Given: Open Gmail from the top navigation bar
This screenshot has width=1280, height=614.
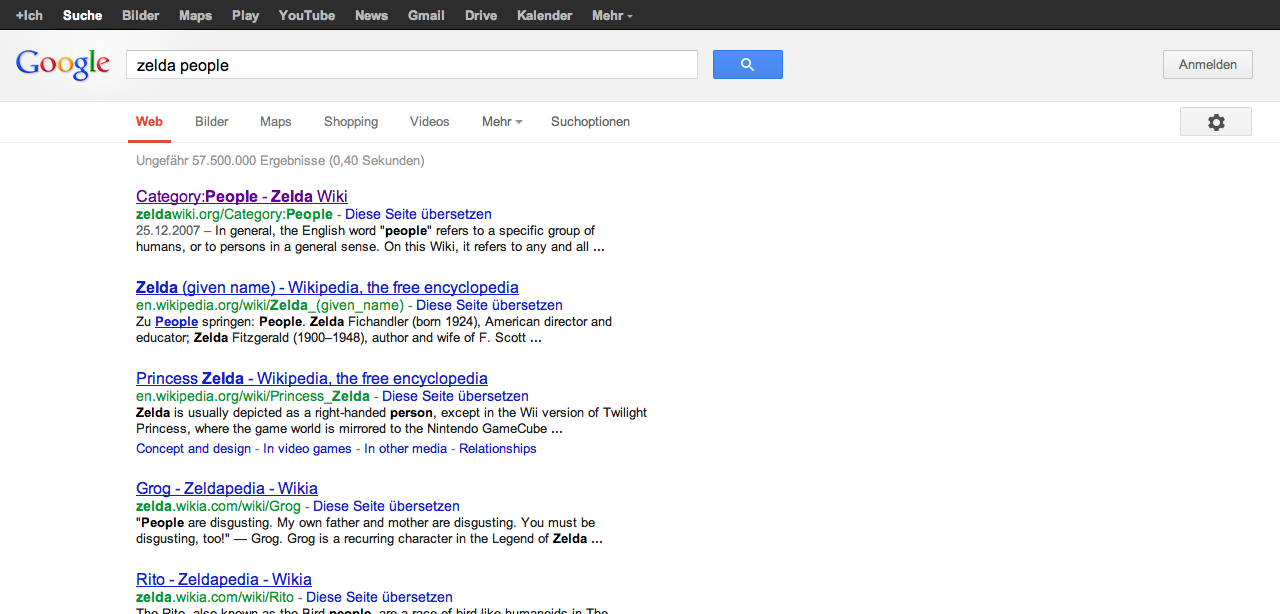Looking at the screenshot, I should pos(426,15).
